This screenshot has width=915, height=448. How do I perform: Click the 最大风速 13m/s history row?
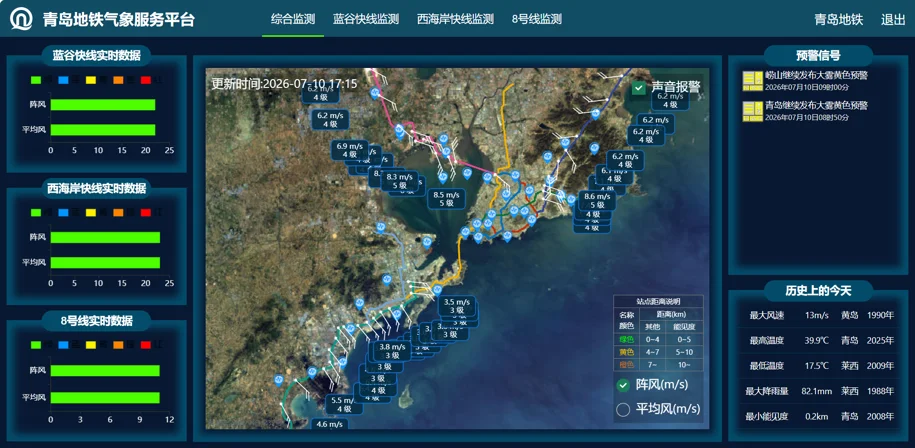(818, 316)
